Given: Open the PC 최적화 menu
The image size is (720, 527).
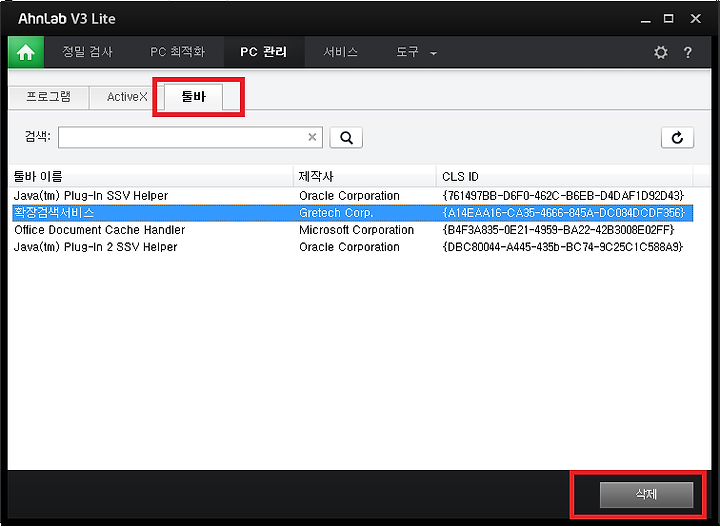Looking at the screenshot, I should pos(177,52).
